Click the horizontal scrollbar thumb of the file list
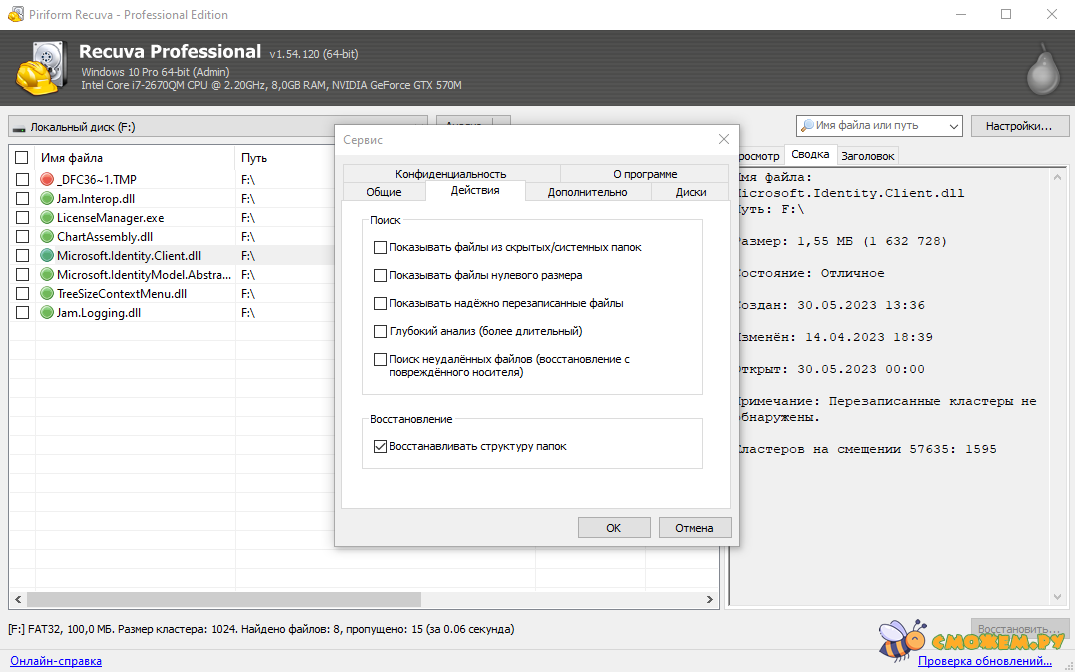1075x672 pixels. point(224,599)
